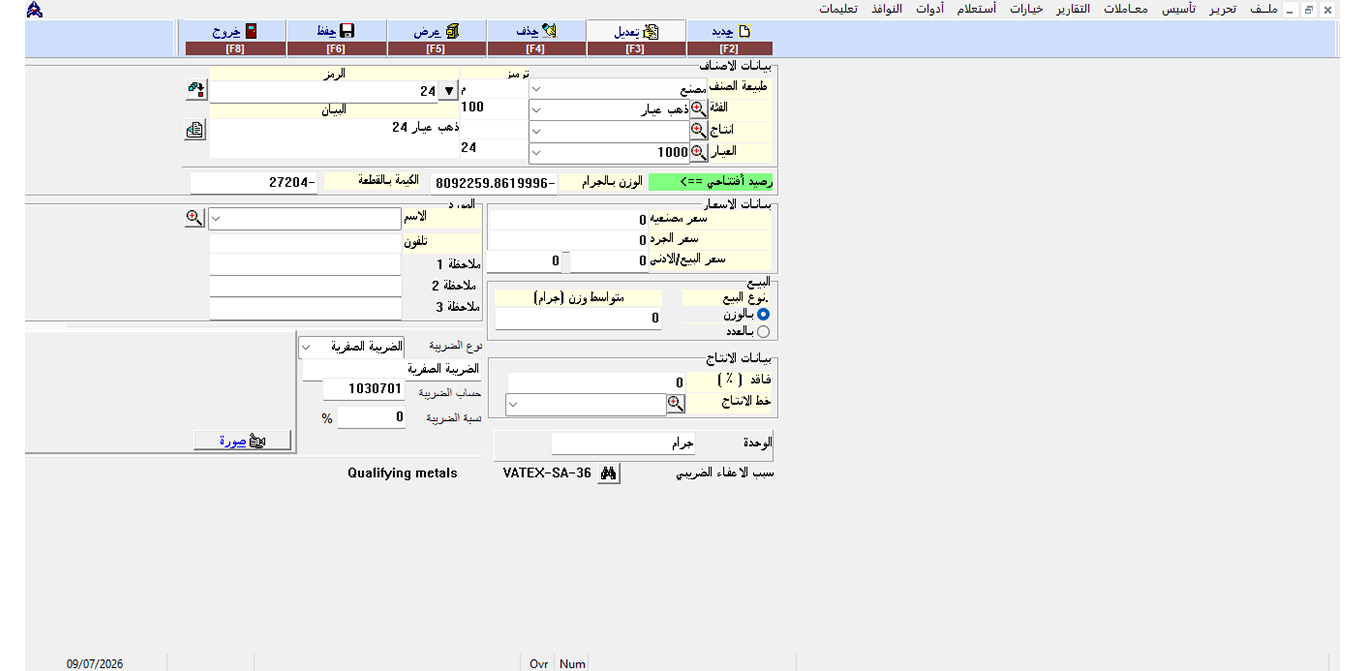Click the Note 2 (ملاحظة 2) input field

[305, 286]
